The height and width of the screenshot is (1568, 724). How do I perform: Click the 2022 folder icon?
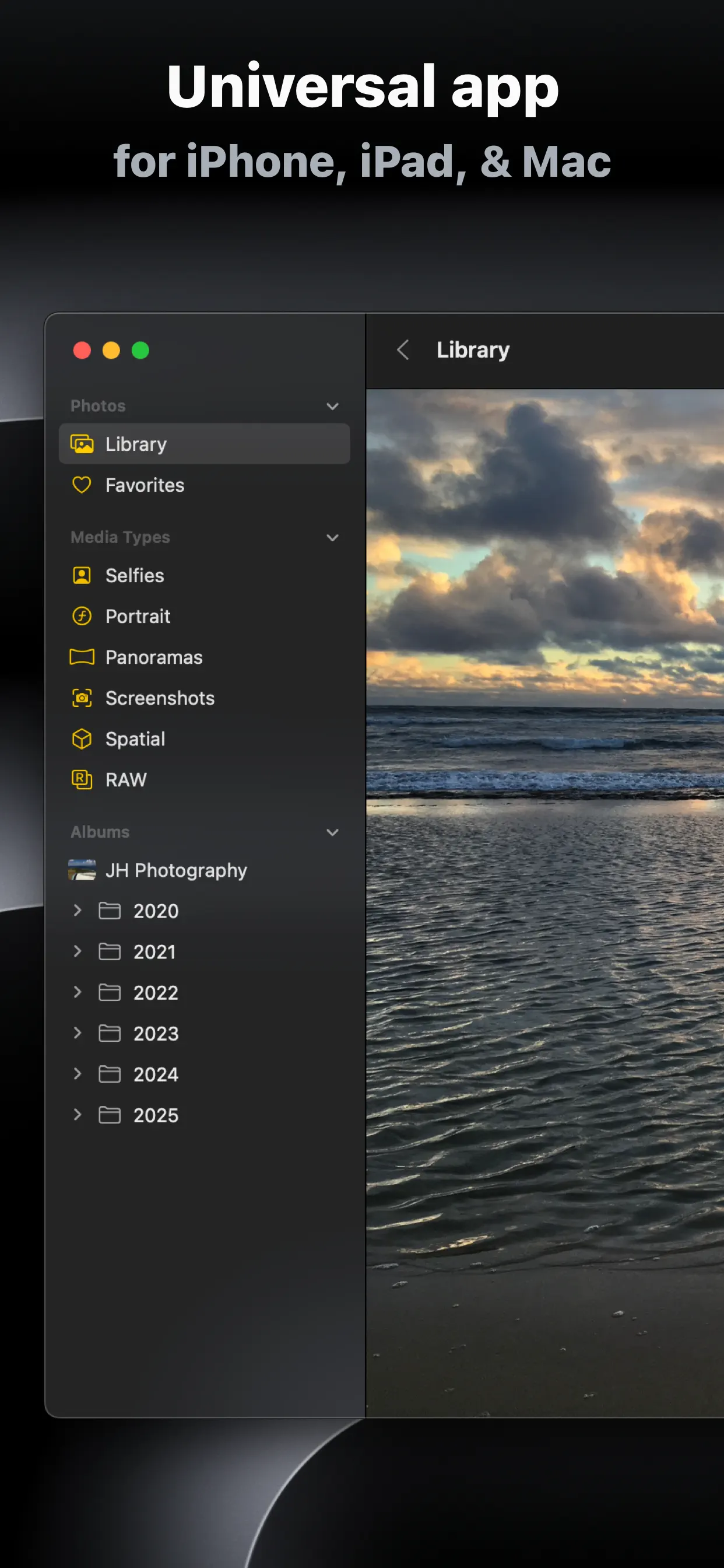pyautogui.click(x=110, y=992)
